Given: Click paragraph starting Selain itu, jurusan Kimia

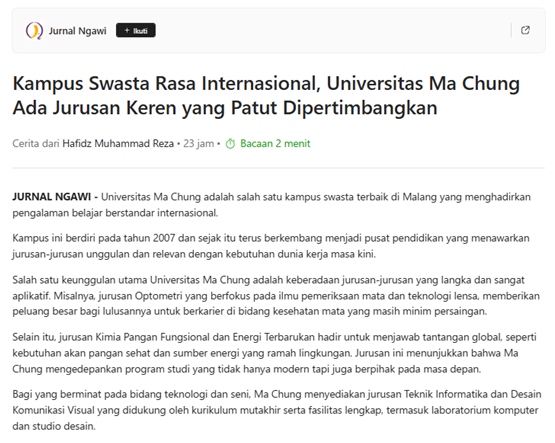Looking at the screenshot, I should click(274, 353).
